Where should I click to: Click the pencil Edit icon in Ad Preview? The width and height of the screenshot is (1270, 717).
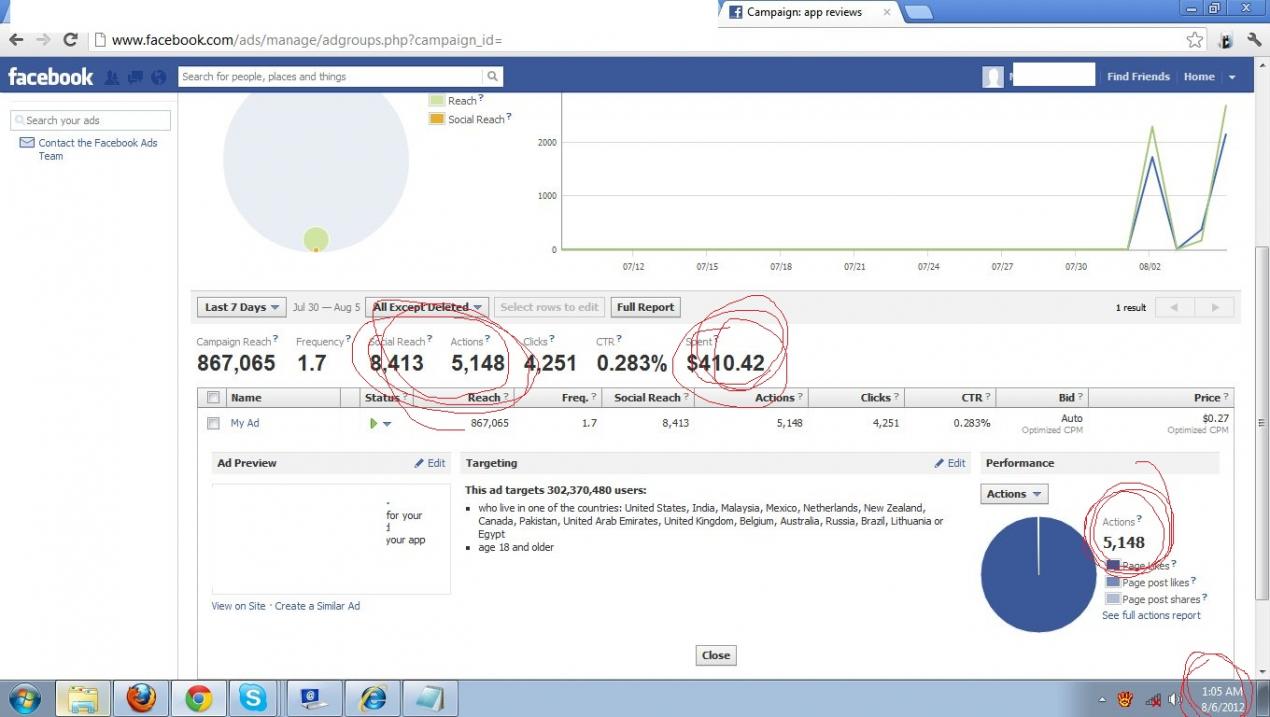420,463
